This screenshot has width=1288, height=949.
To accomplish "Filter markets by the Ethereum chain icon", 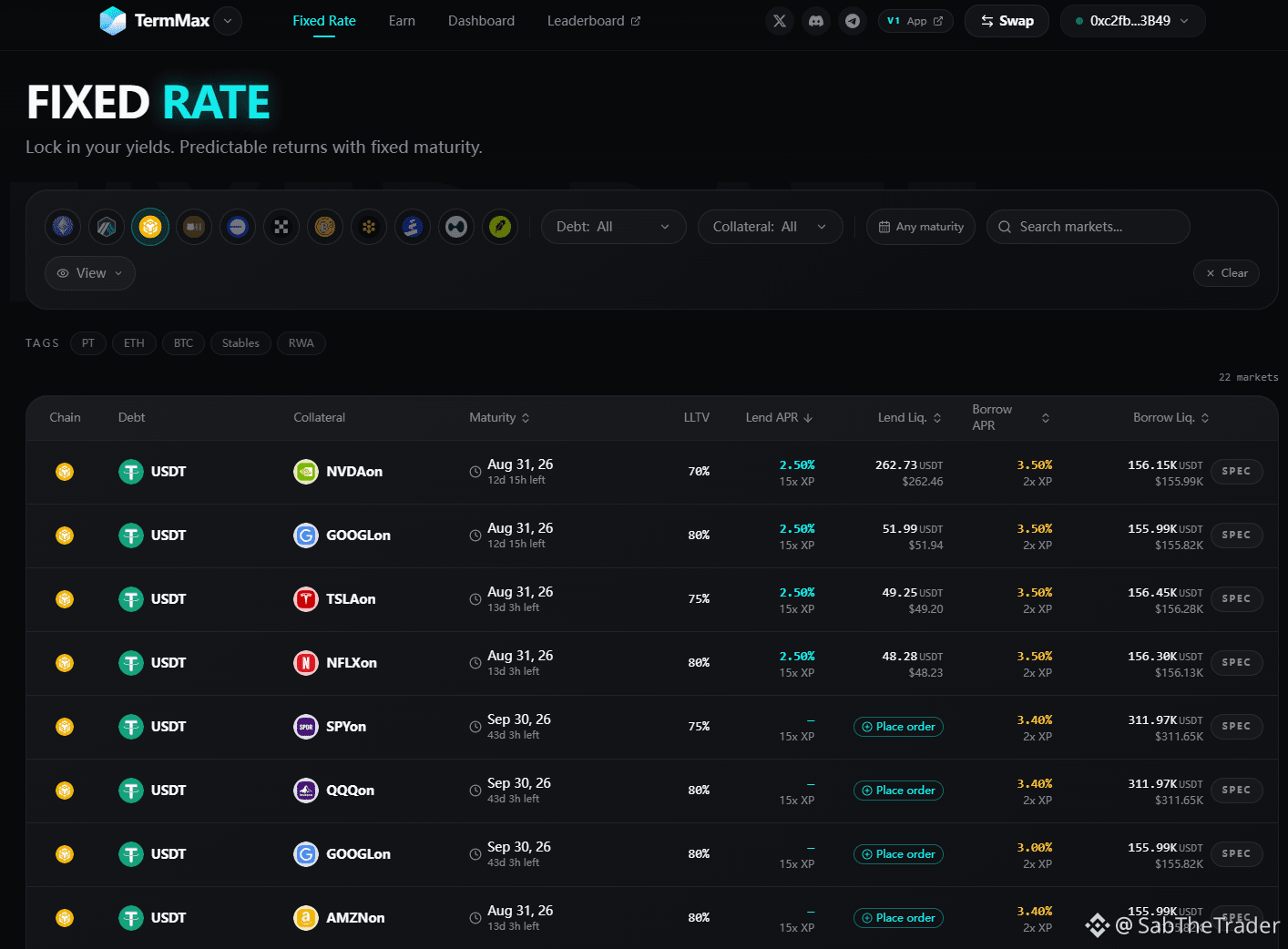I will click(63, 227).
